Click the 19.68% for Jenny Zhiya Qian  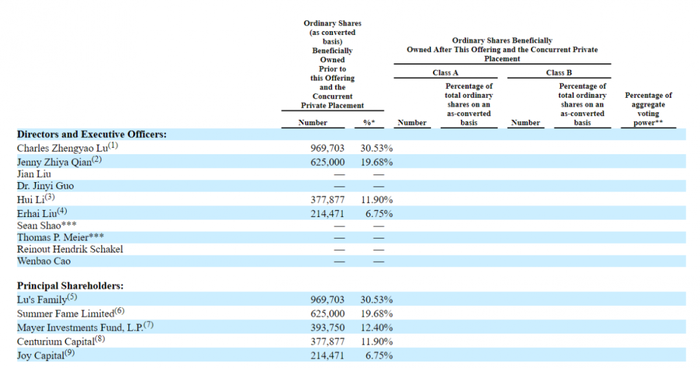pyautogui.click(x=376, y=162)
